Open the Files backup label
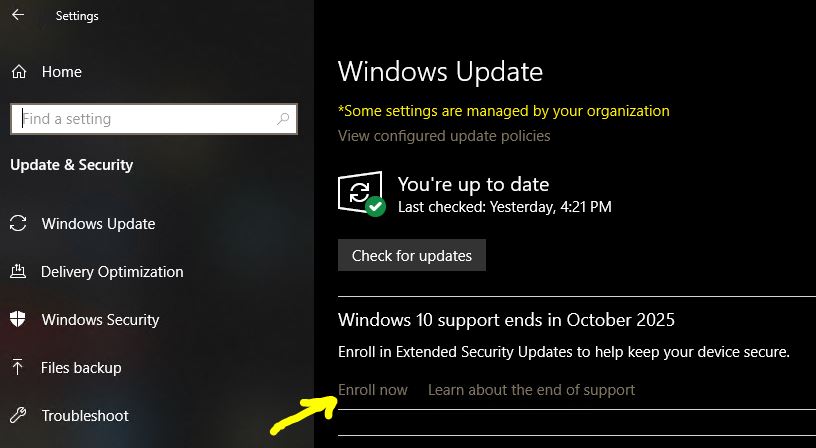Screen dimensions: 816x448 coord(81,368)
